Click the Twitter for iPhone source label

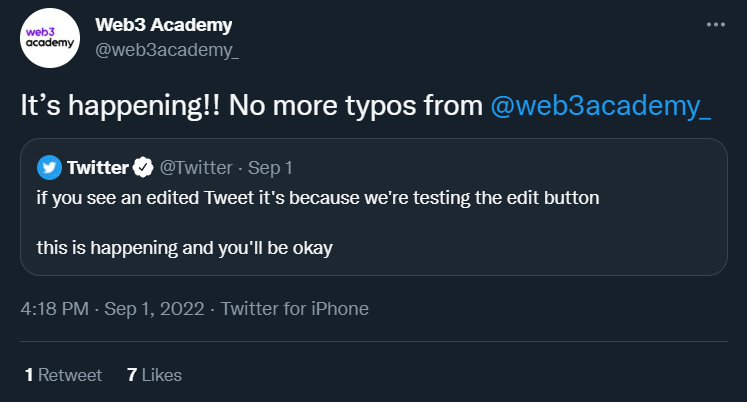pos(295,309)
